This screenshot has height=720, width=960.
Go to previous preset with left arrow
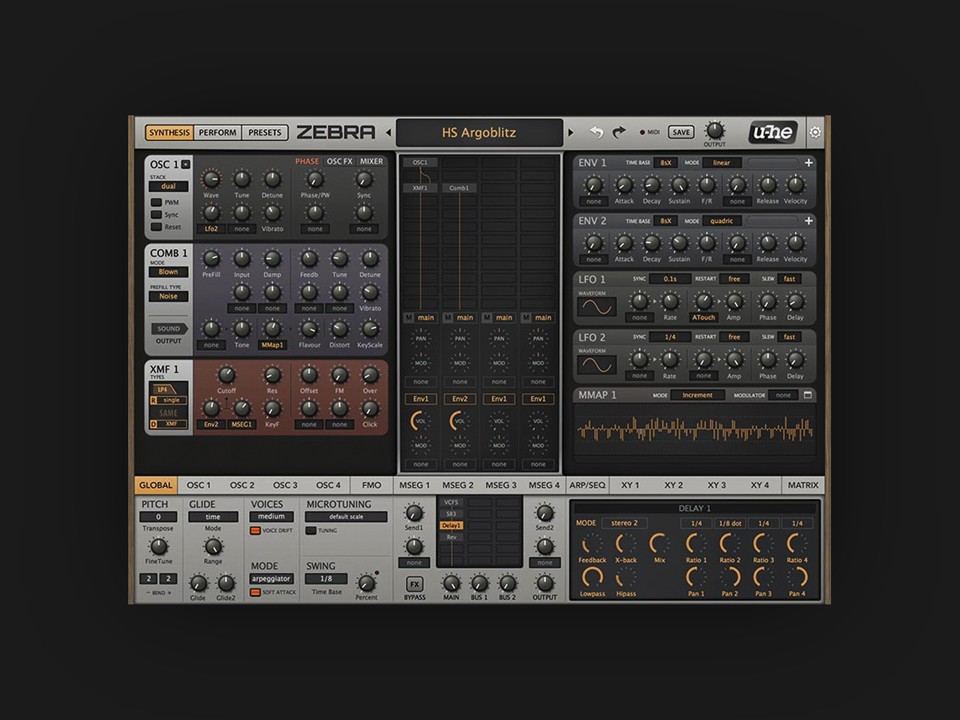tap(388, 133)
